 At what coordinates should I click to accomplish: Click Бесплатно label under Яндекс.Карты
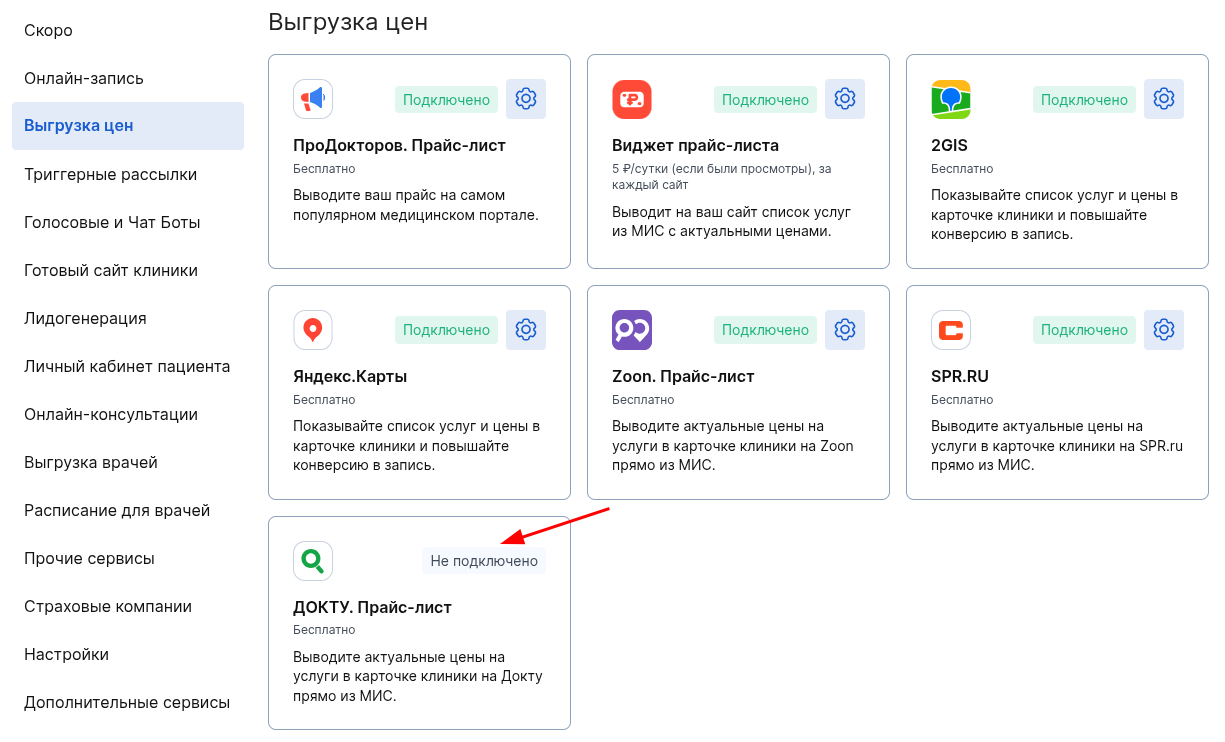(324, 400)
